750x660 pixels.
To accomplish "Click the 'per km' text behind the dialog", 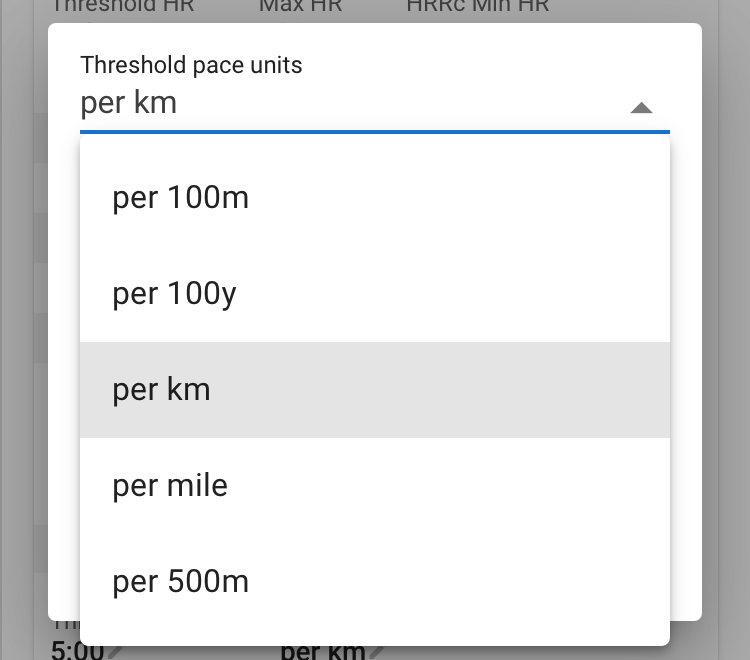I will coord(322,652).
